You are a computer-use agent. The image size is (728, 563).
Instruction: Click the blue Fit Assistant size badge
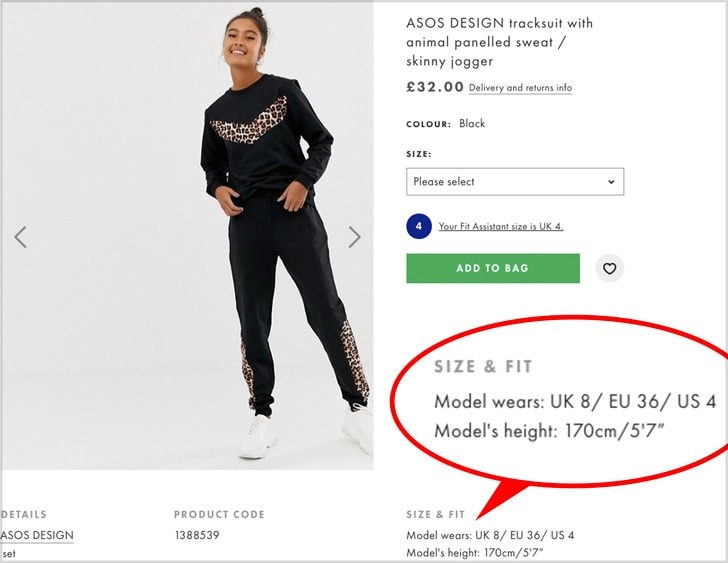click(x=419, y=226)
